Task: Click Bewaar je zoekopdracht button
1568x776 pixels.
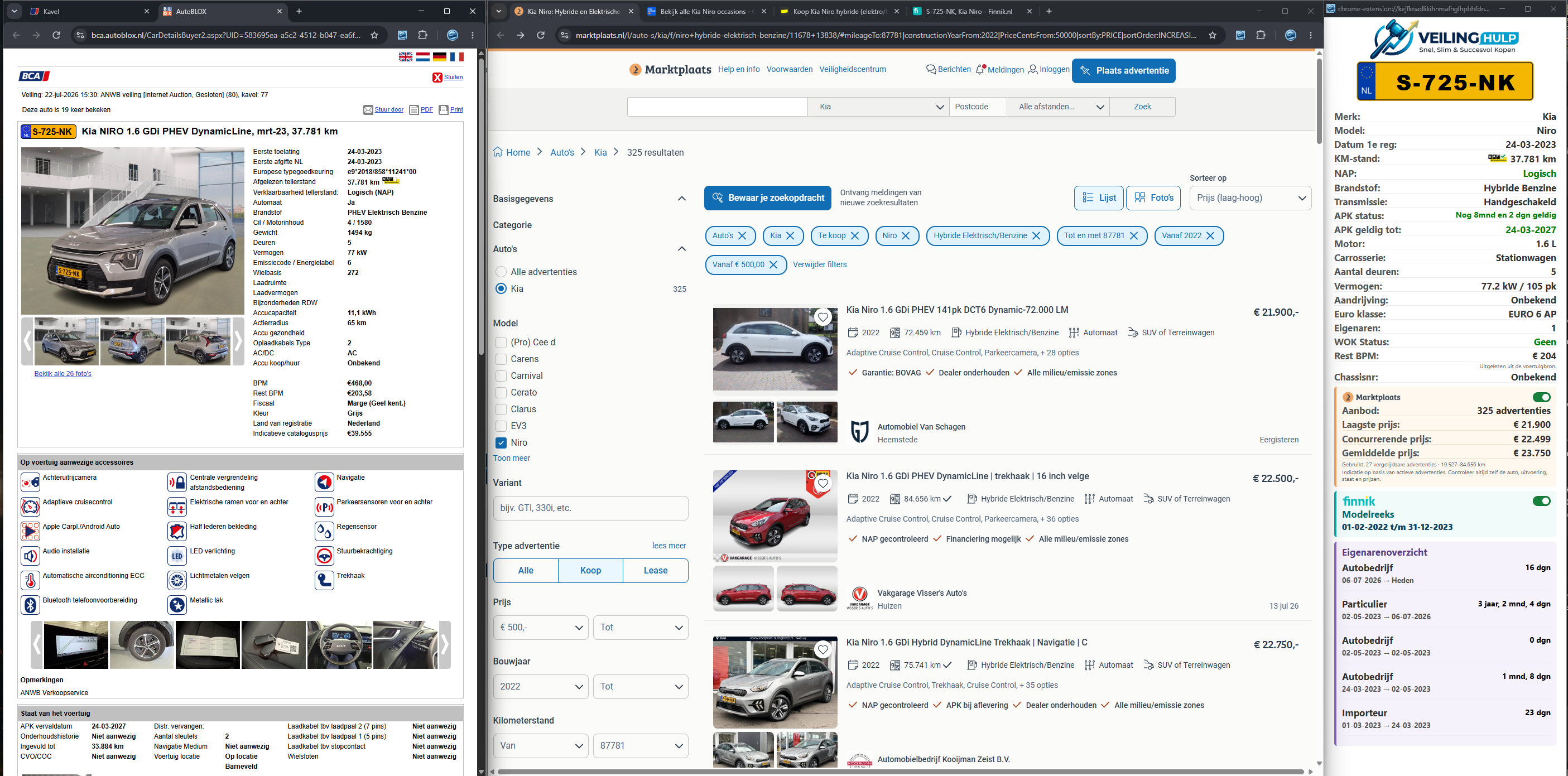Action: [x=768, y=198]
